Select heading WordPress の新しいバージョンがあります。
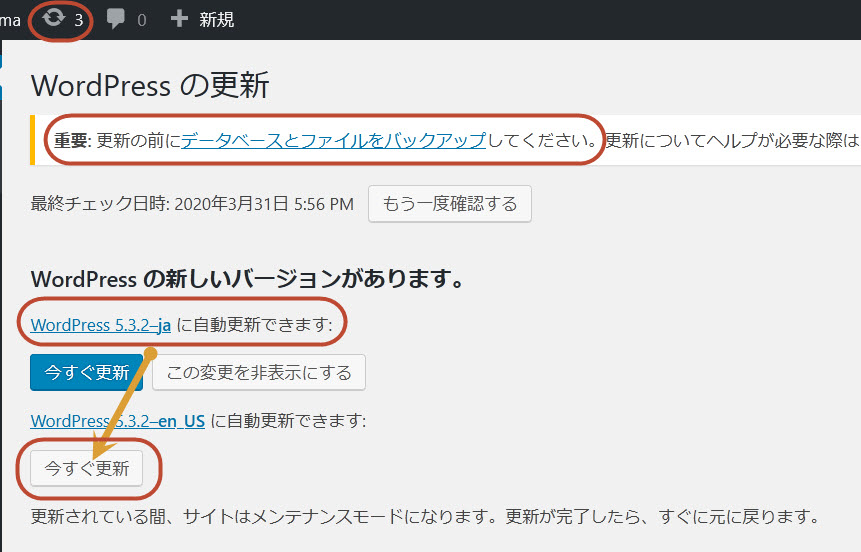The width and height of the screenshot is (861, 552). tap(248, 279)
